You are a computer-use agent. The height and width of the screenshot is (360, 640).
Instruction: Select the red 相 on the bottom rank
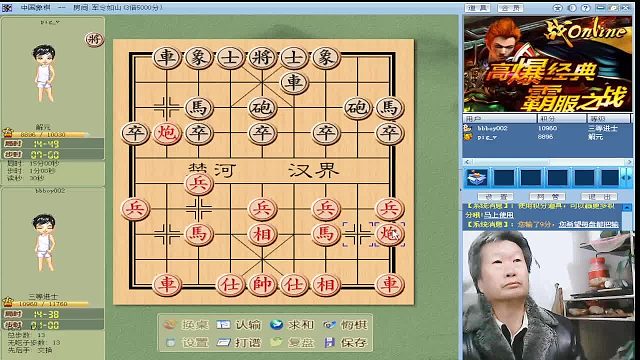[x=326, y=284]
